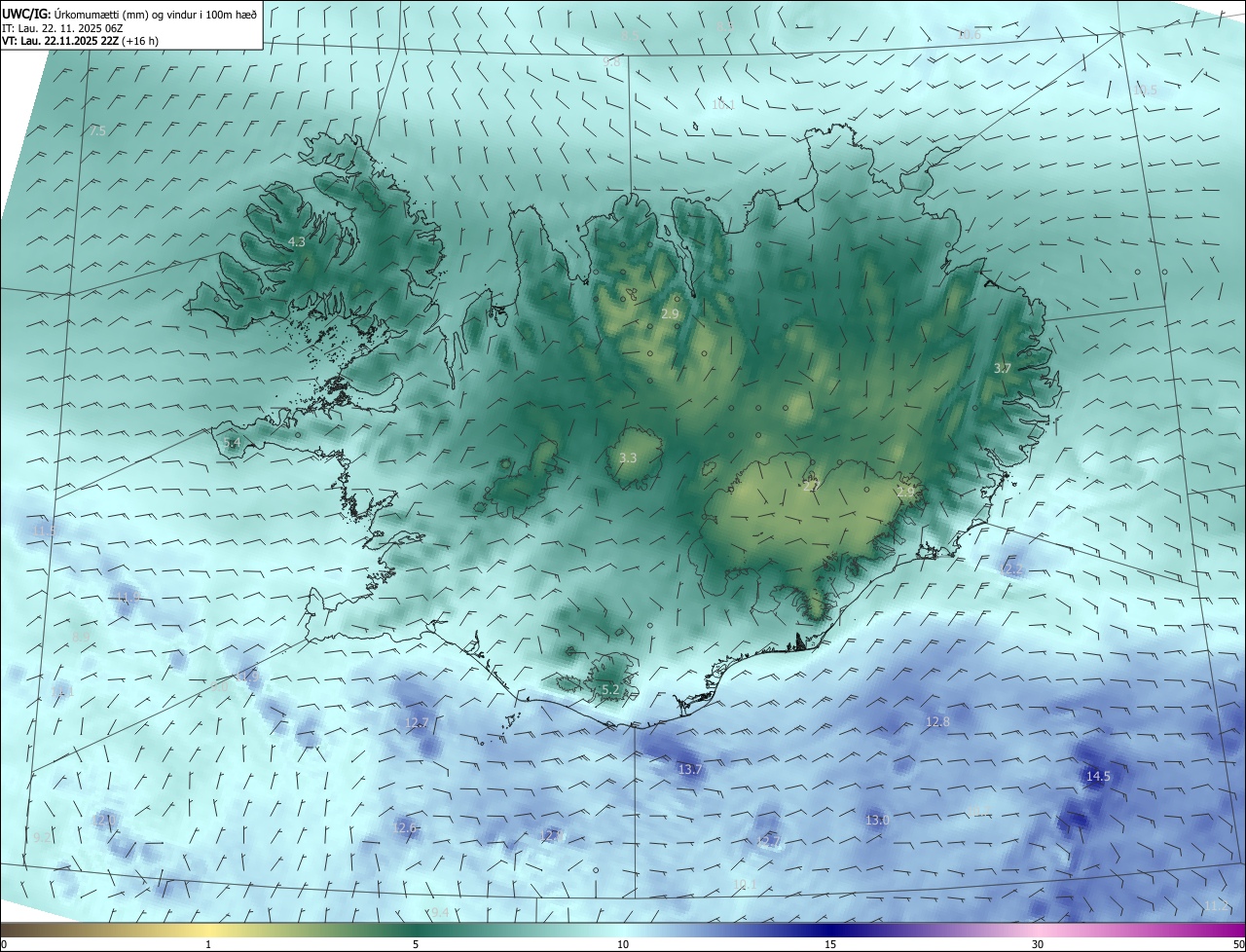
Task: Click the 10.5 value in the northeast sea
Action: pyautogui.click(x=1145, y=90)
